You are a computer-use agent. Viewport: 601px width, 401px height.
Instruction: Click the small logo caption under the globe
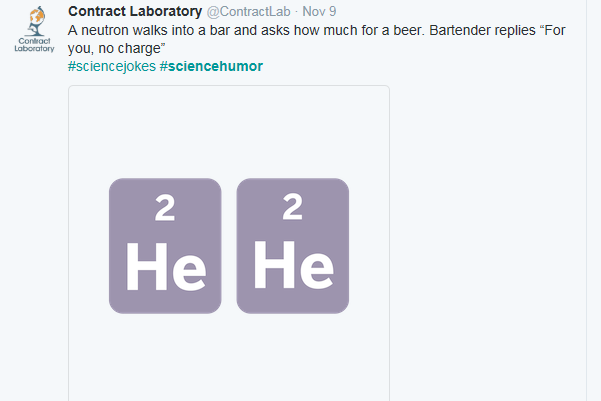(x=34, y=45)
